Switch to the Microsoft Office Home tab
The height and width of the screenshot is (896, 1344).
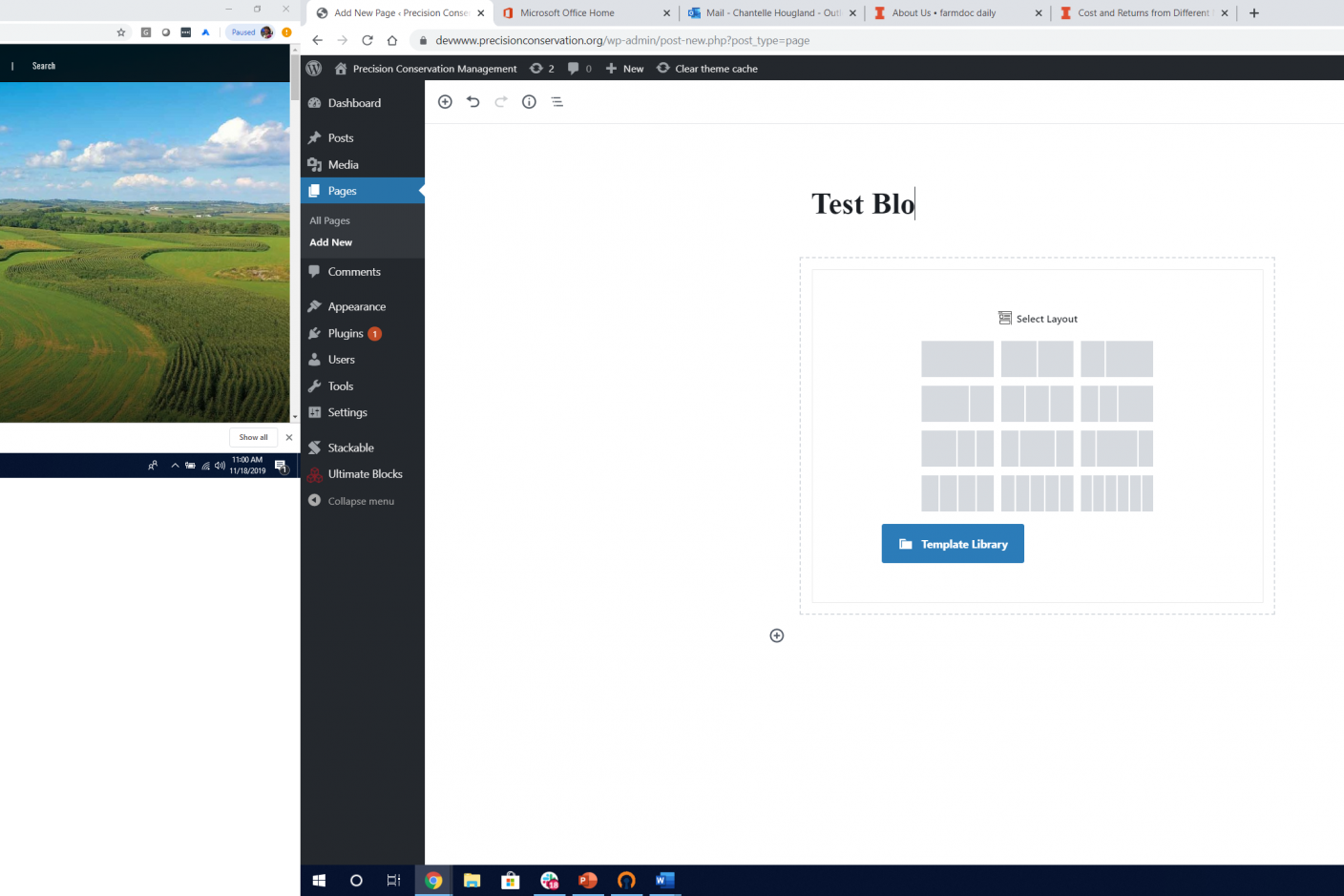pyautogui.click(x=567, y=13)
